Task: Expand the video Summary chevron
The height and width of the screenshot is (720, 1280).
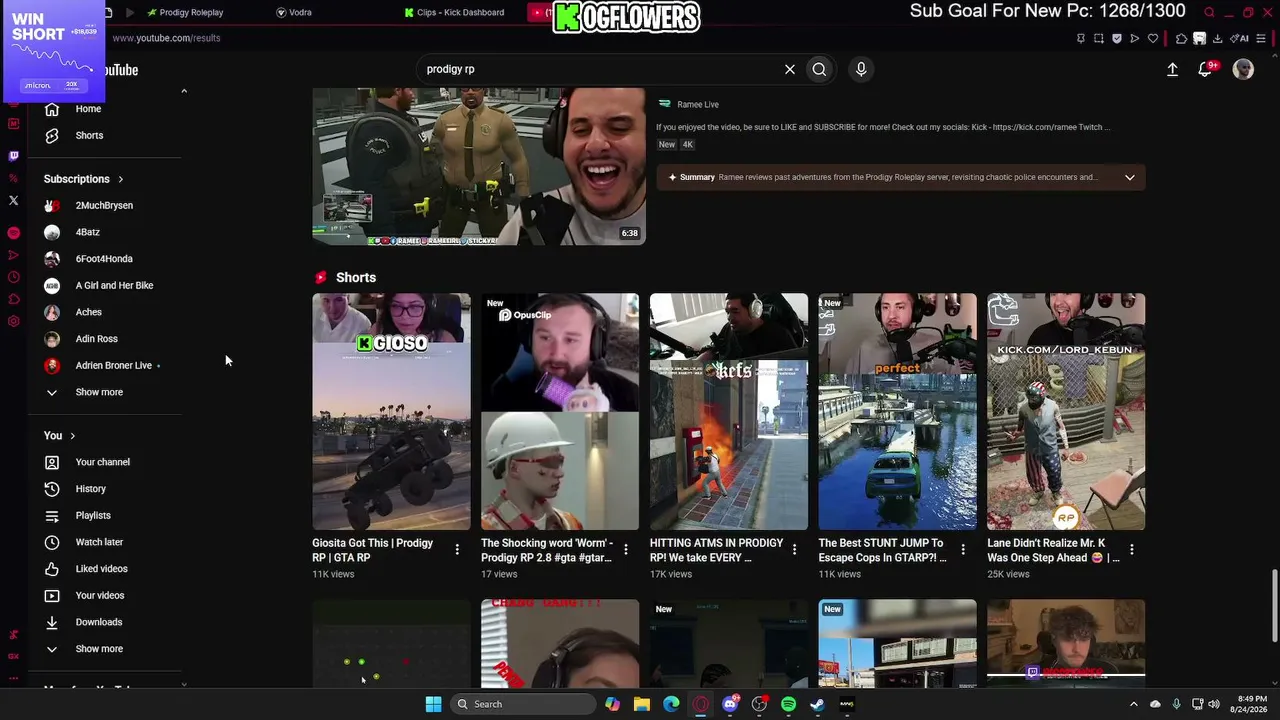Action: [x=1130, y=177]
